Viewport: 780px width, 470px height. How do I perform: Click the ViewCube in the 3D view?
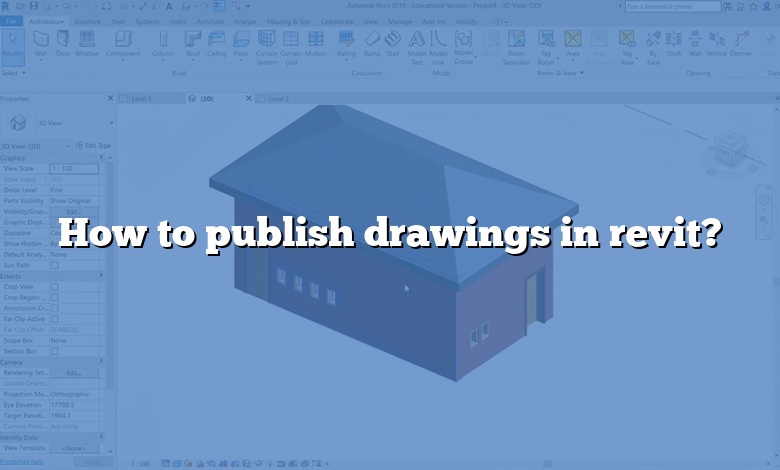tap(730, 149)
